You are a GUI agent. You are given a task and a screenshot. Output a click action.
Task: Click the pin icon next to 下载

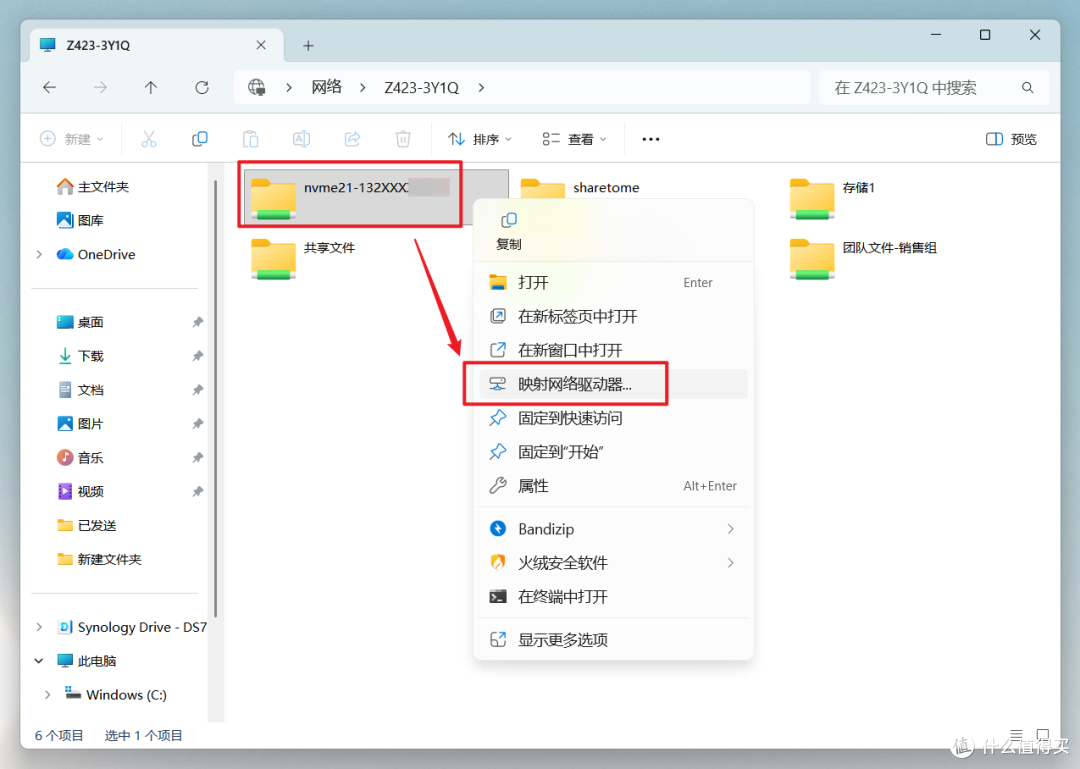(198, 356)
